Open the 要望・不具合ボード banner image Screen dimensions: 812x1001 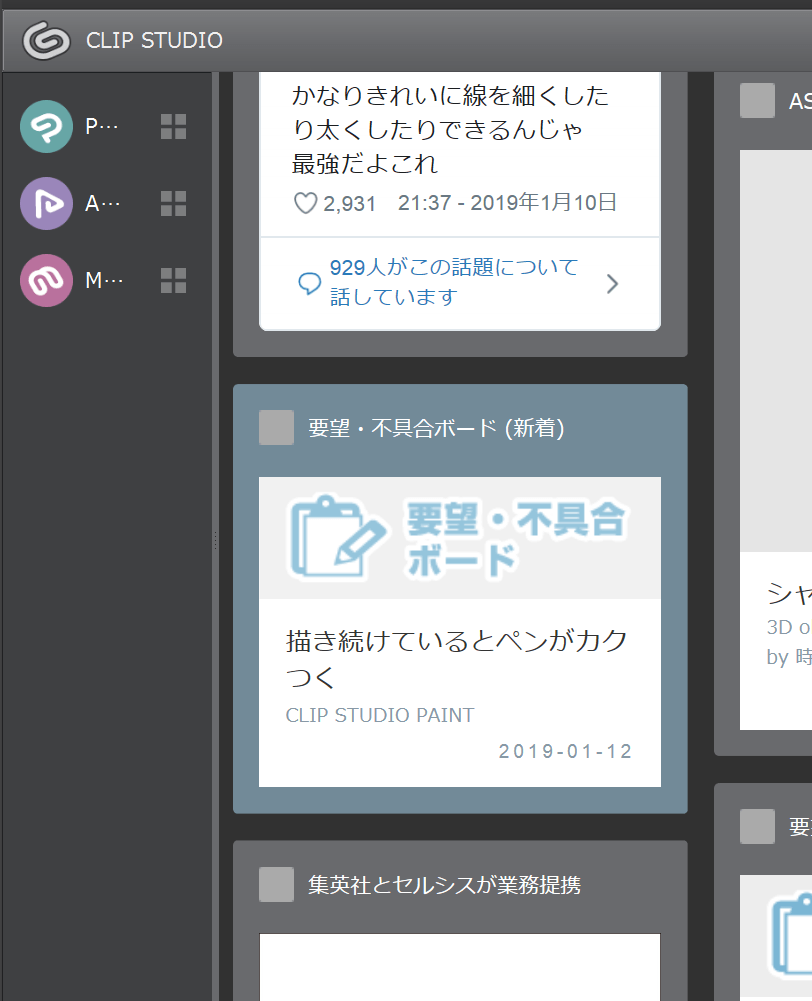tap(460, 538)
